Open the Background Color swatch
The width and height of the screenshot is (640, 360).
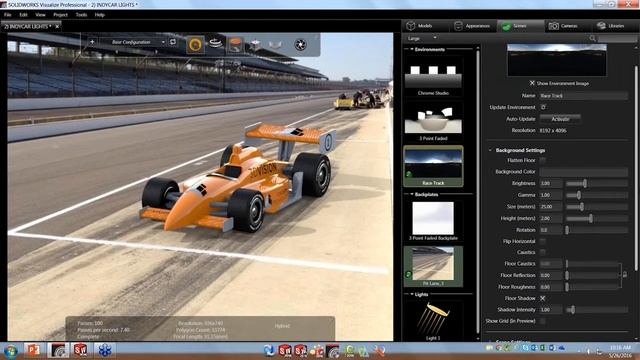583,172
